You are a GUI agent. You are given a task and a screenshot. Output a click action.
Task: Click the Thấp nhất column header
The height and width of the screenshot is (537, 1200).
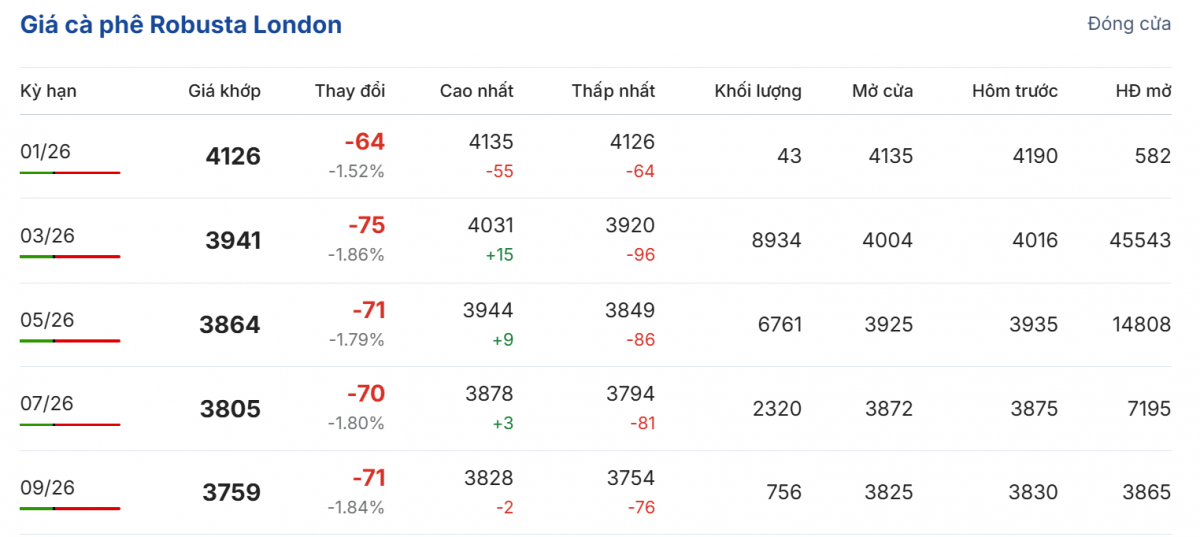click(613, 91)
